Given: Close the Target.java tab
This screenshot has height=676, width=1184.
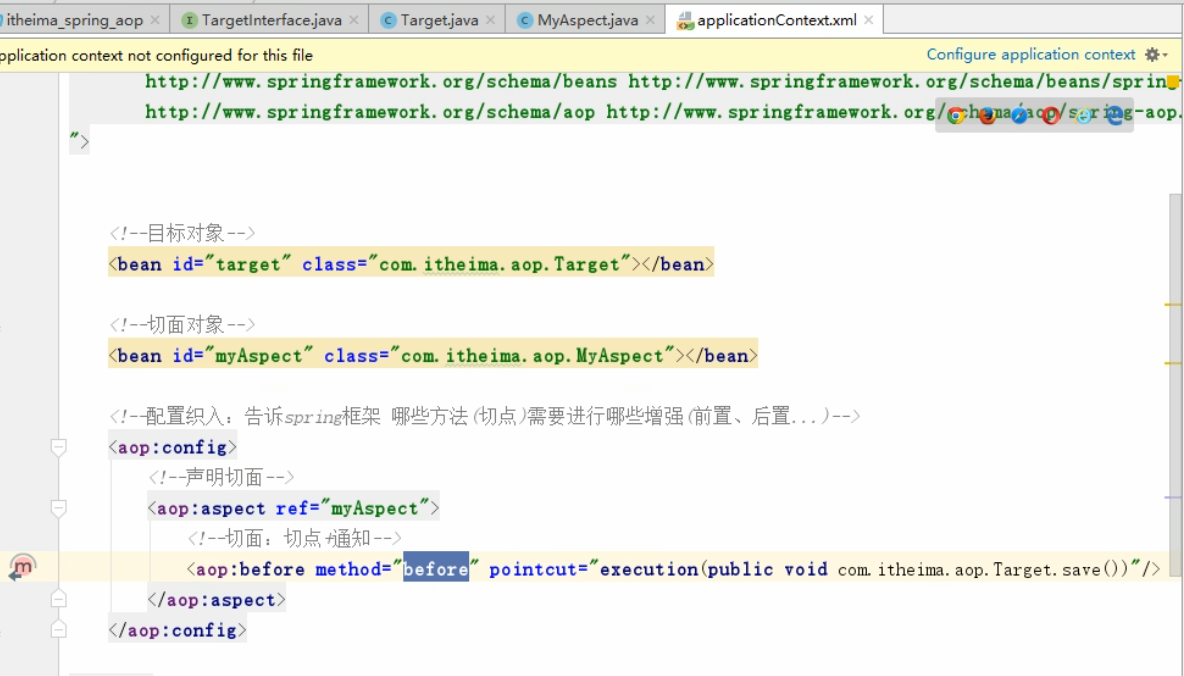Looking at the screenshot, I should coord(490,20).
